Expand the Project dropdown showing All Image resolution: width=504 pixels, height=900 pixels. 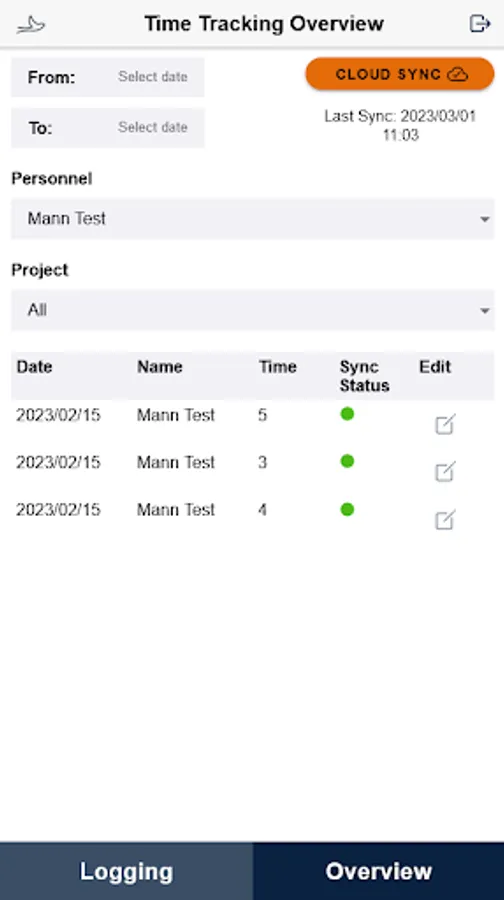pos(253,311)
